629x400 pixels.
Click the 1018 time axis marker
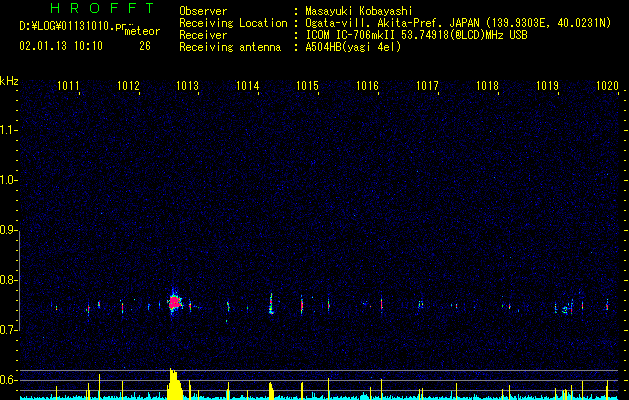pos(487,85)
